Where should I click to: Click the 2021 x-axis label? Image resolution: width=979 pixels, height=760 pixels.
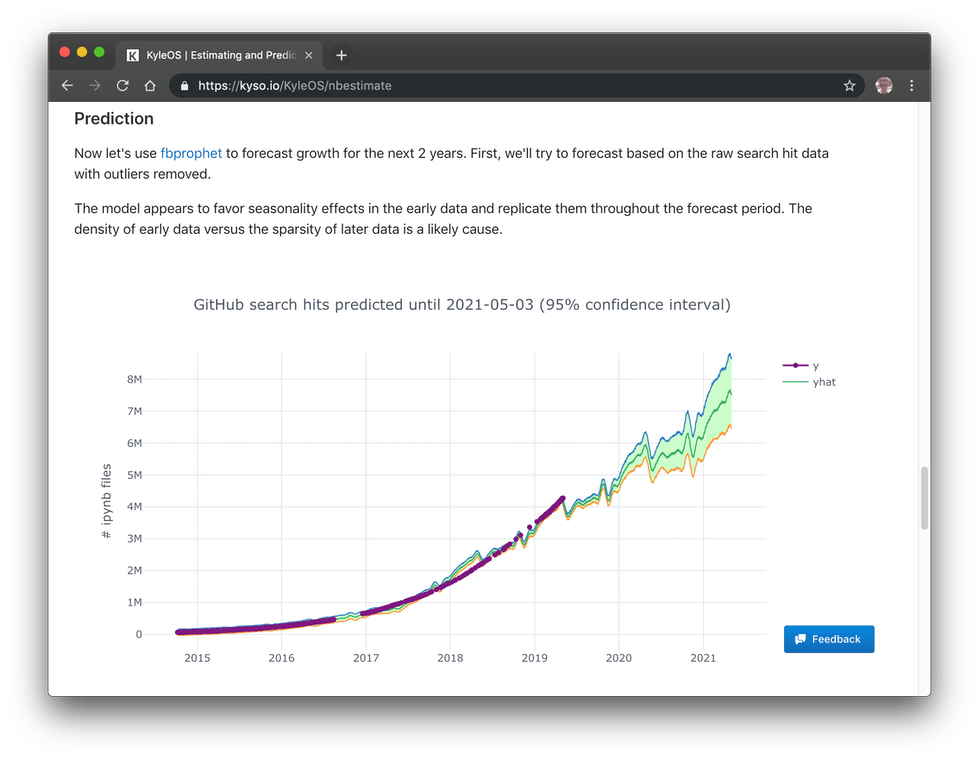click(x=703, y=658)
